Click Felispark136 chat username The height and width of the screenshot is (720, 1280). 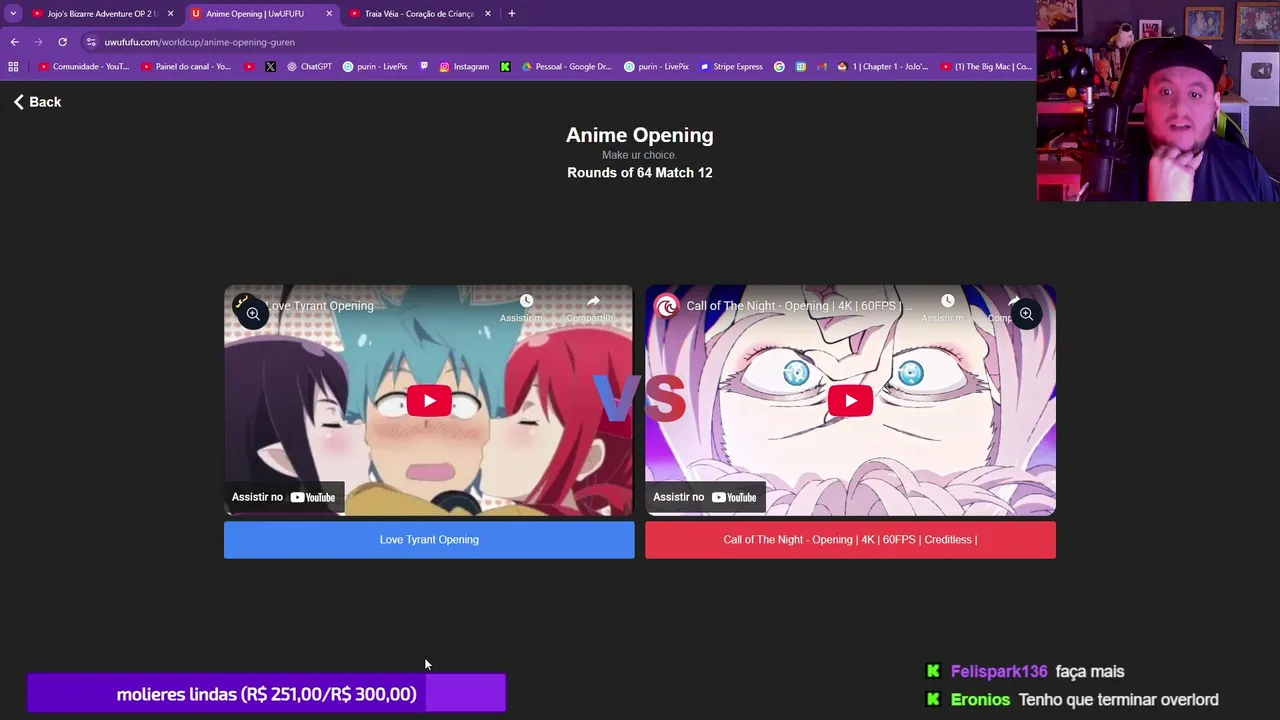click(999, 672)
